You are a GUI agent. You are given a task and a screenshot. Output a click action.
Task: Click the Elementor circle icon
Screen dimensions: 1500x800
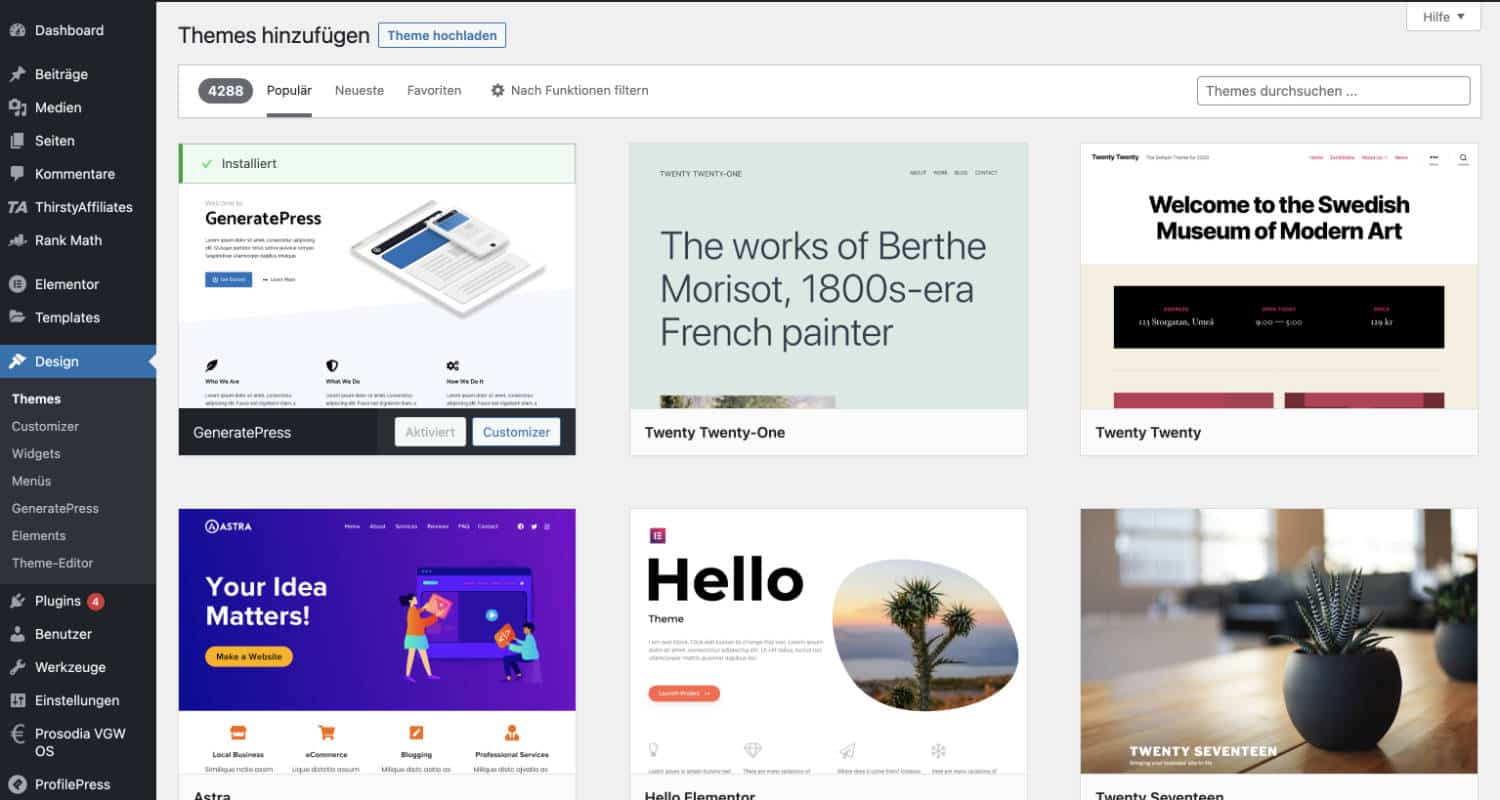pos(17,284)
